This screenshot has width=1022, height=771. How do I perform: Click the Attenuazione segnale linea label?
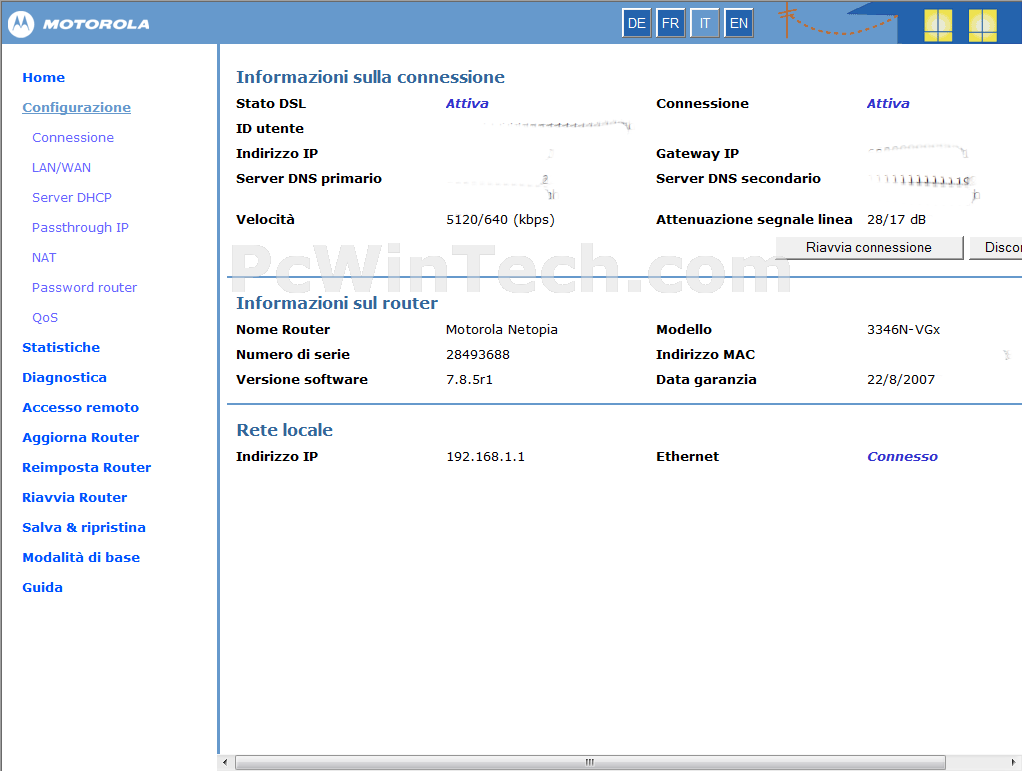pyautogui.click(x=754, y=220)
